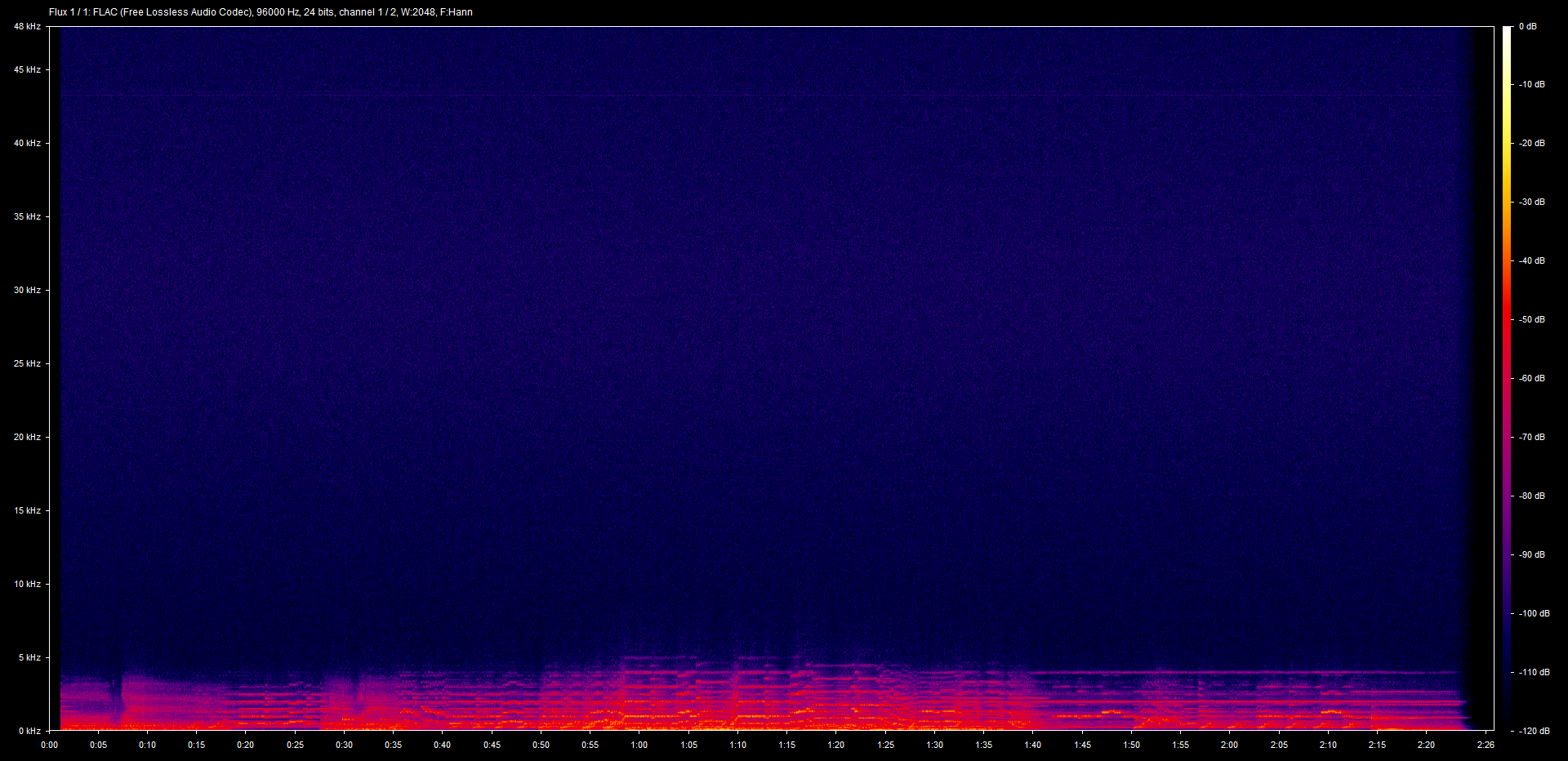1568x761 pixels.
Task: Click the orange section of the dB color bar
Action: (1507, 220)
